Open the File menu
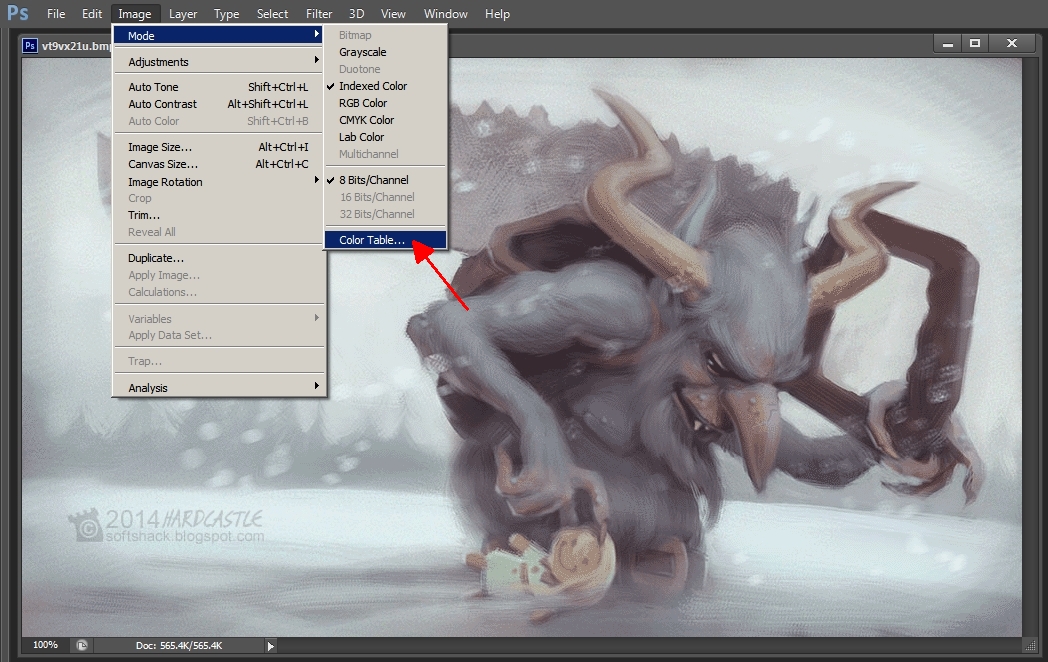The image size is (1048, 662). 56,13
